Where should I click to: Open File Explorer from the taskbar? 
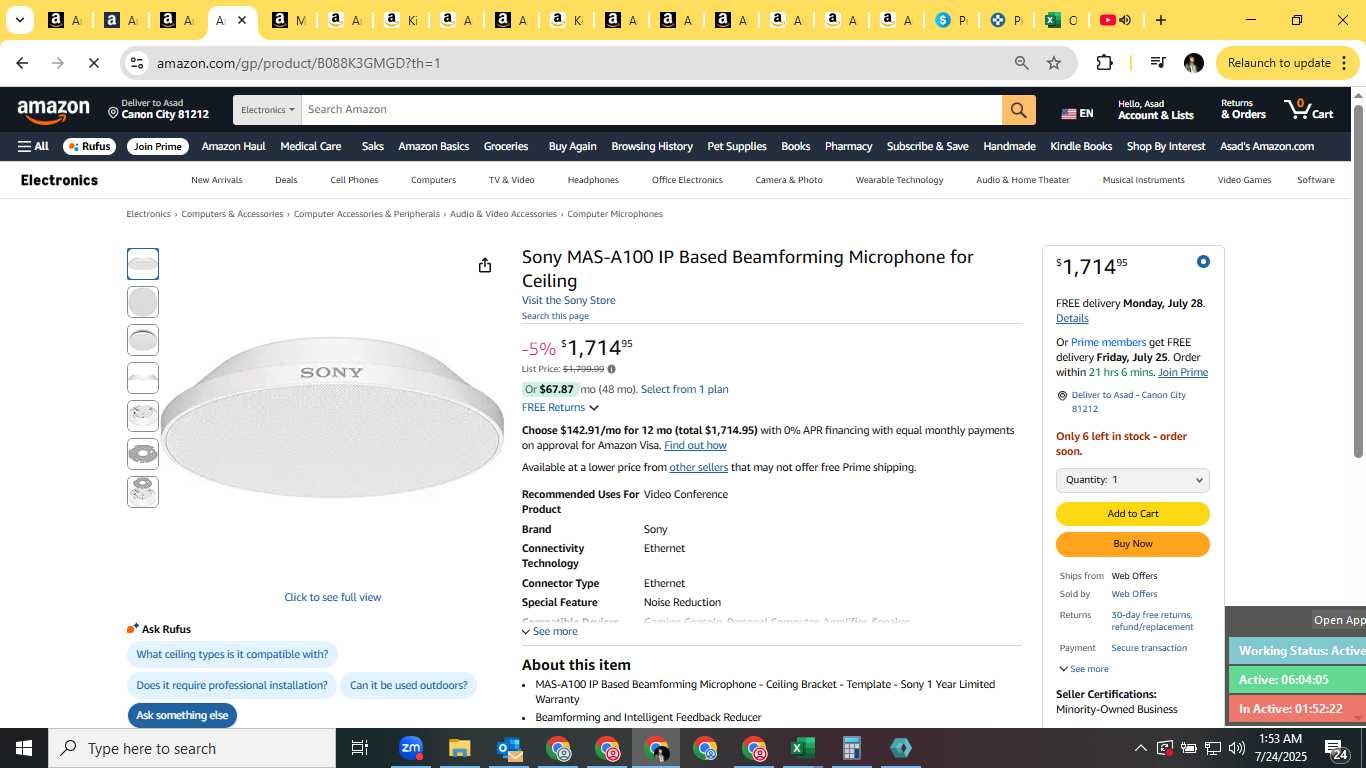(x=459, y=748)
